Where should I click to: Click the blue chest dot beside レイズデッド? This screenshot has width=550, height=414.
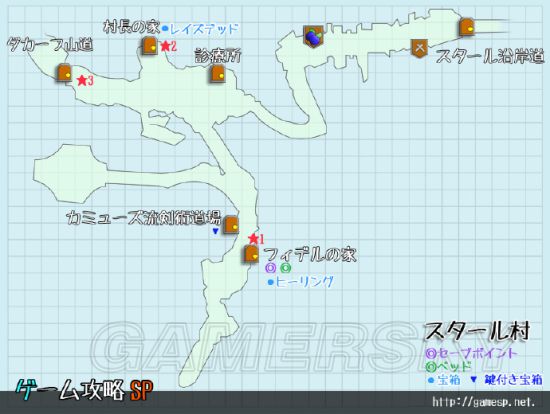(x=165, y=29)
